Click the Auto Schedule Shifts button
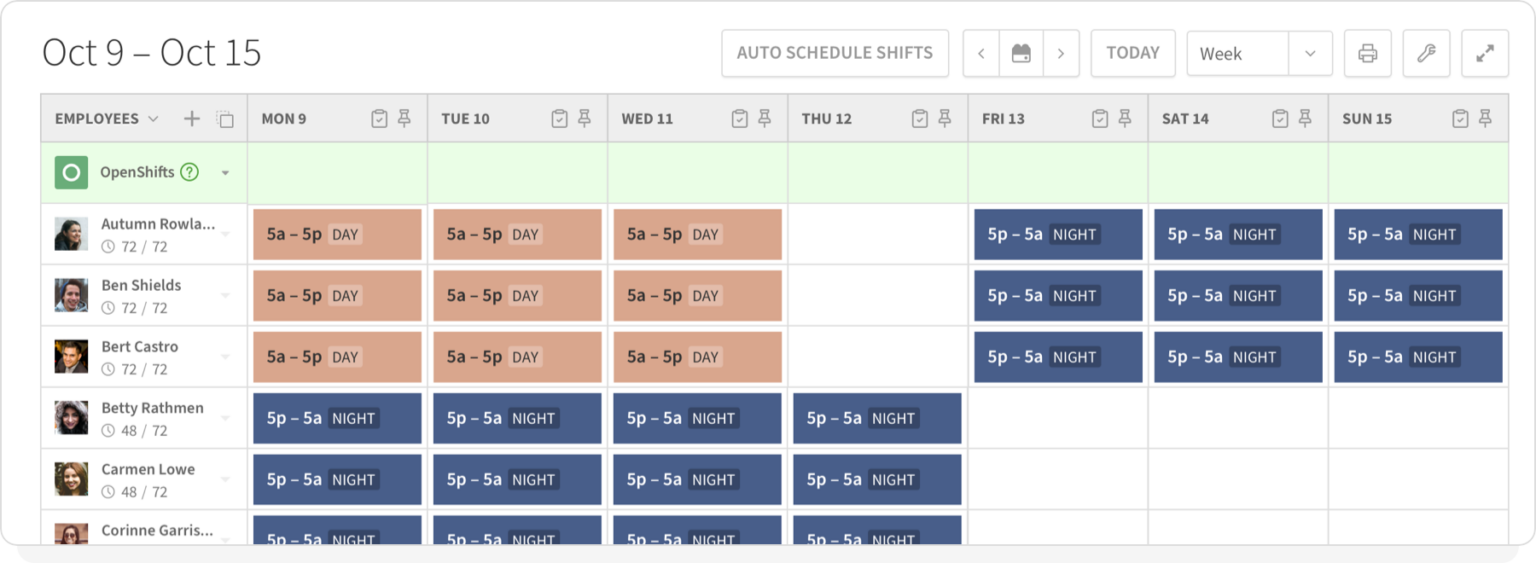 (x=835, y=53)
